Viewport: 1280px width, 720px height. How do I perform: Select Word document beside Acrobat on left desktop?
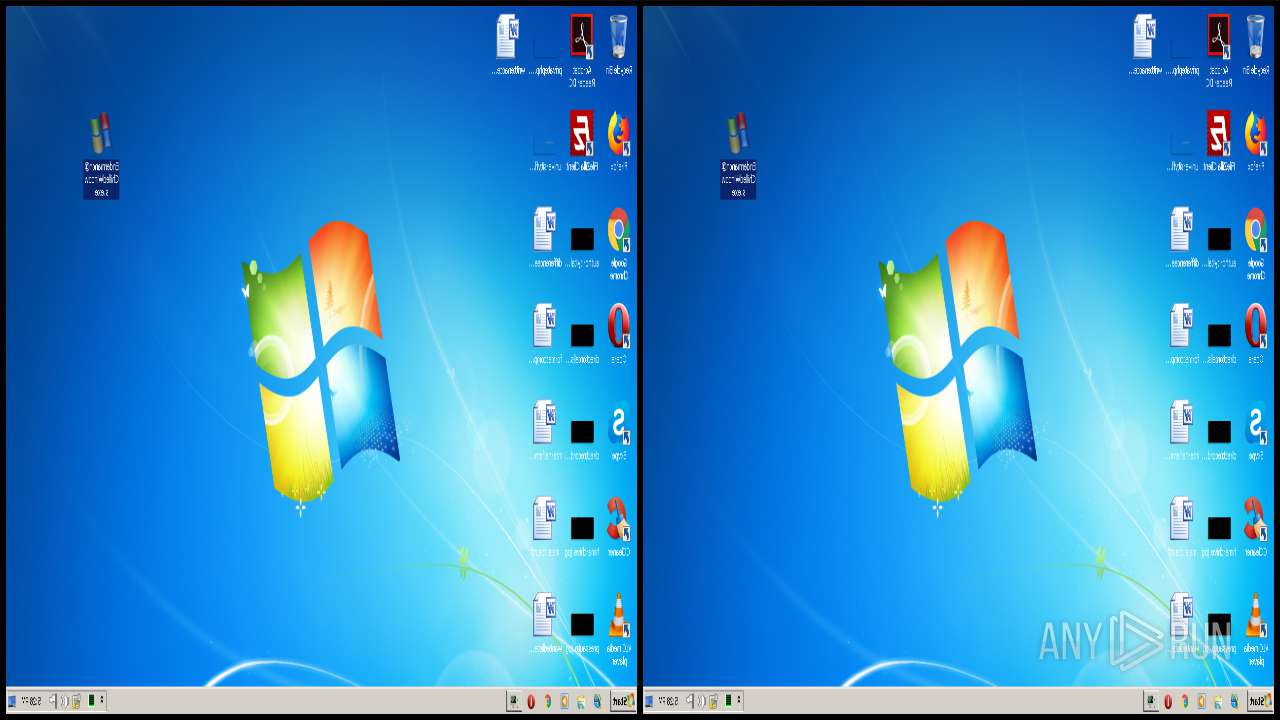point(508,44)
